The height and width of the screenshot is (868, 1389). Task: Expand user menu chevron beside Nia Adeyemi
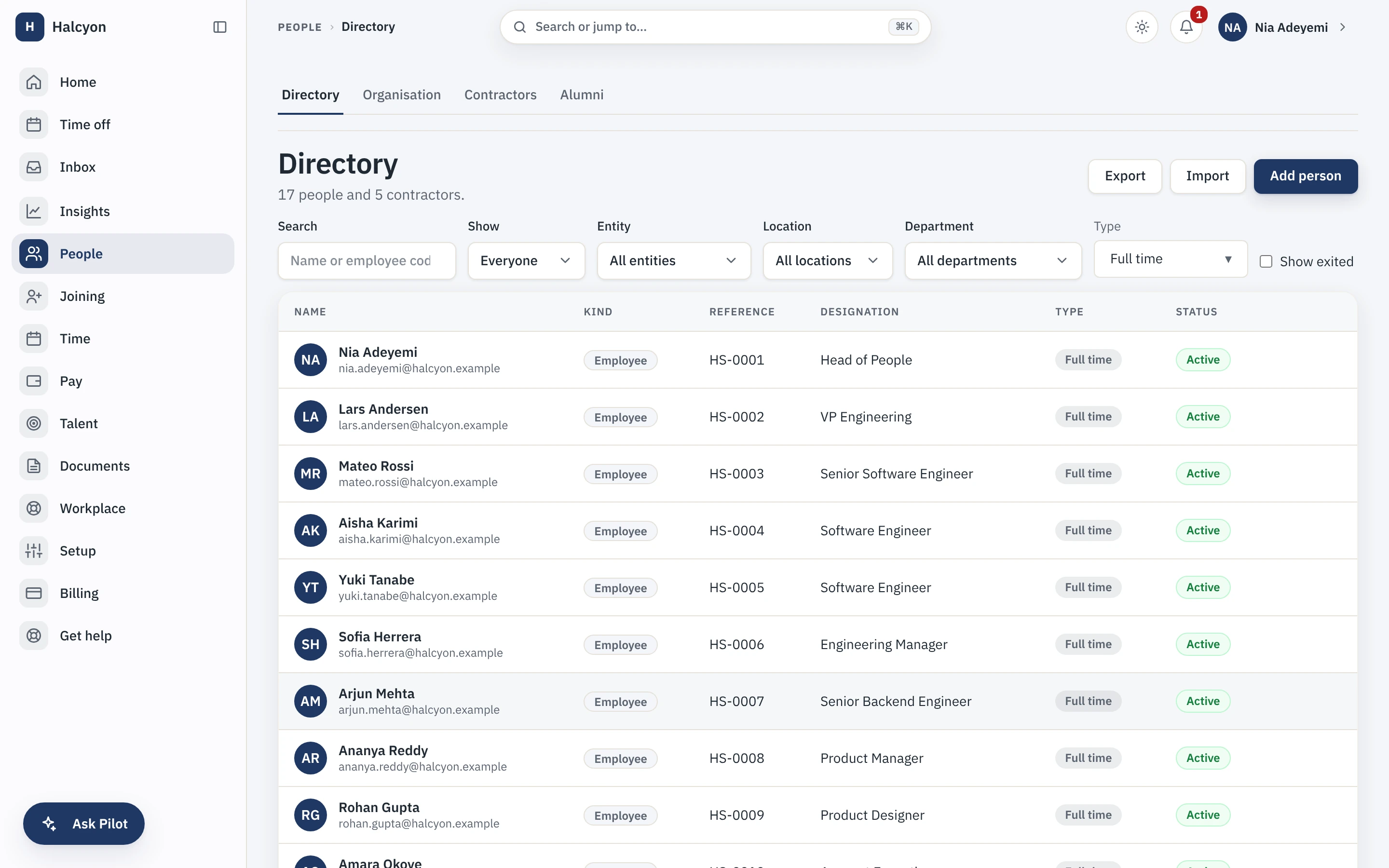point(1343,27)
